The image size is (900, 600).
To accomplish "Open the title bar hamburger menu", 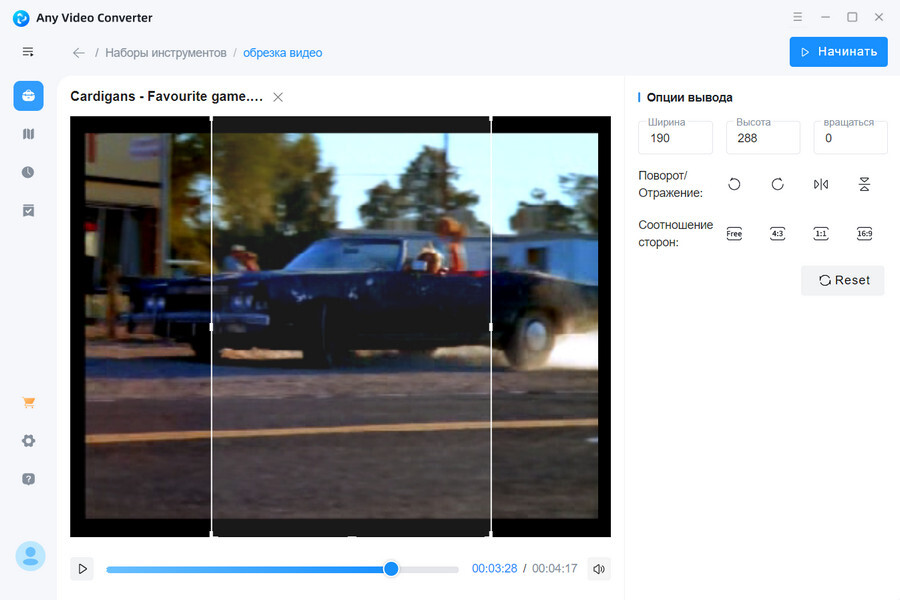I will click(797, 17).
